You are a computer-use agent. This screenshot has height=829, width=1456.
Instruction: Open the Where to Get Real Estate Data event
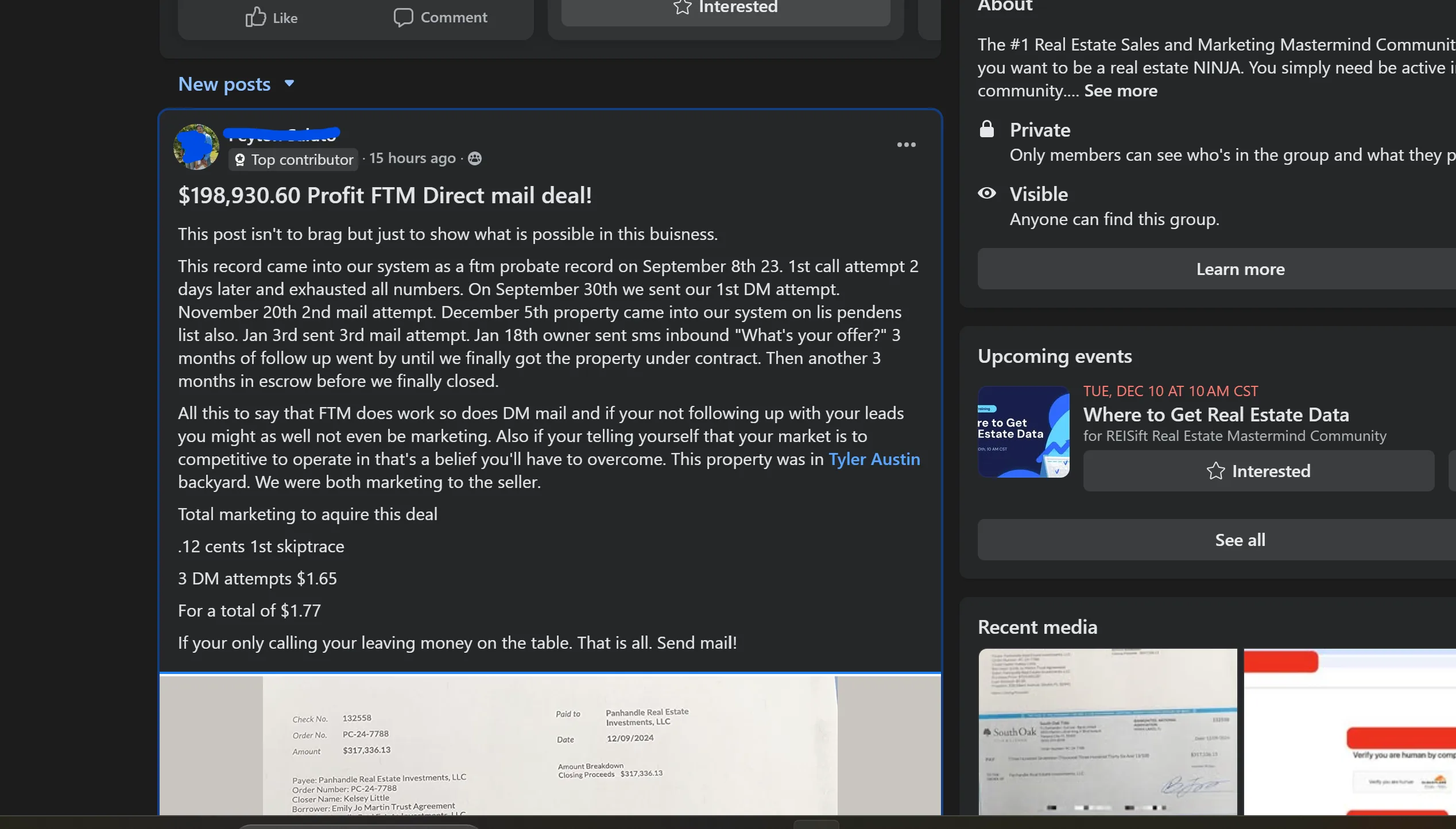click(1215, 414)
